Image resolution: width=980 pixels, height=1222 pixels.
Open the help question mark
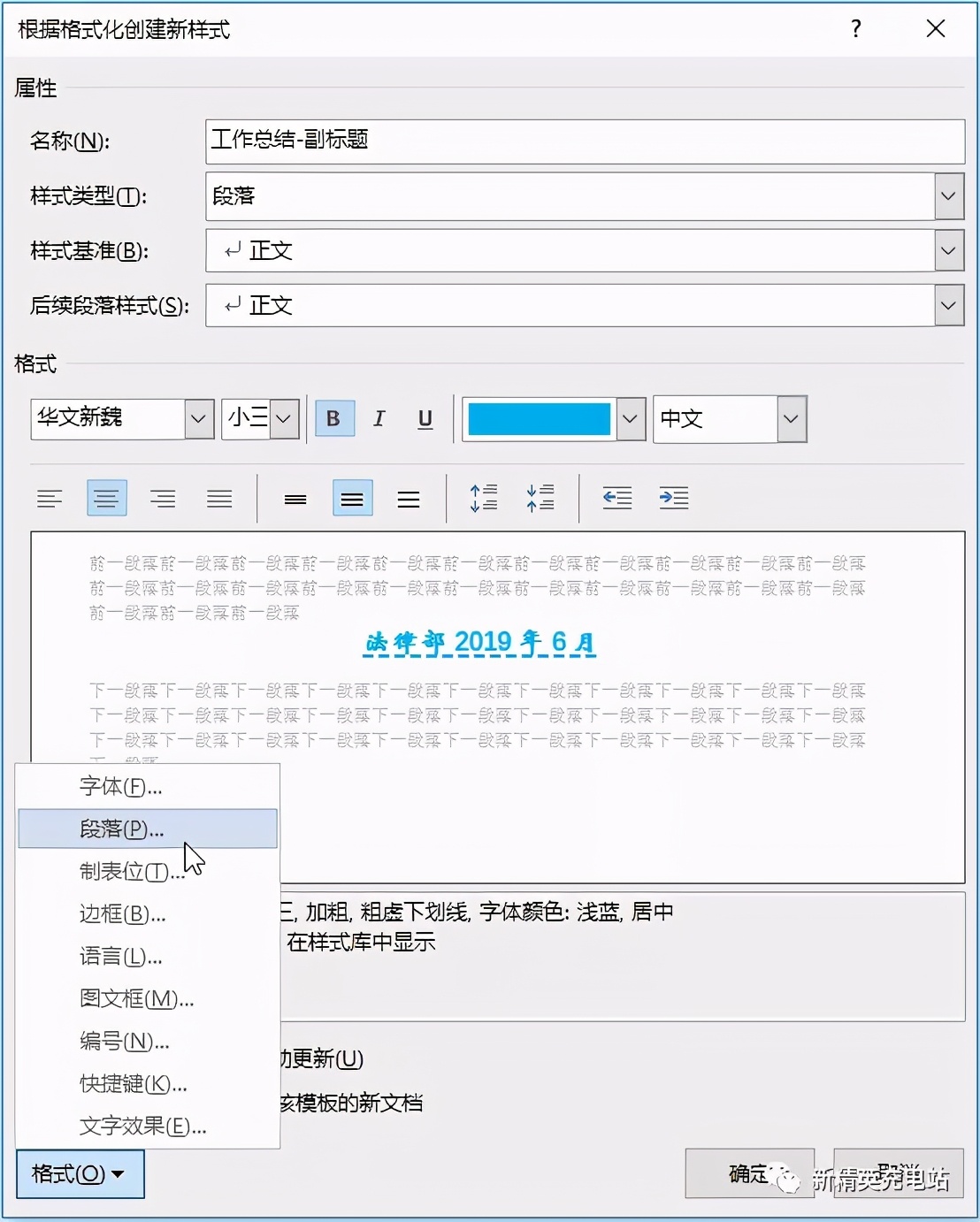(856, 29)
